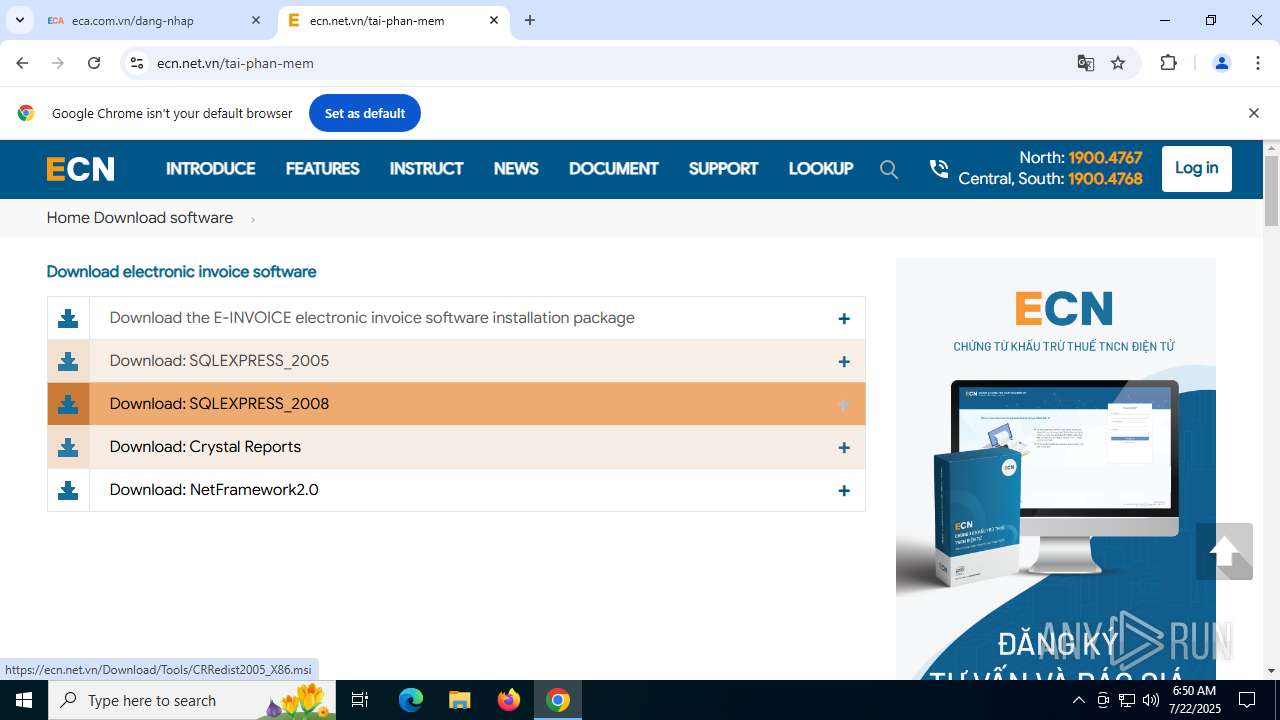Open File Explorer from taskbar
Screen dimensions: 1280x720
pos(459,700)
